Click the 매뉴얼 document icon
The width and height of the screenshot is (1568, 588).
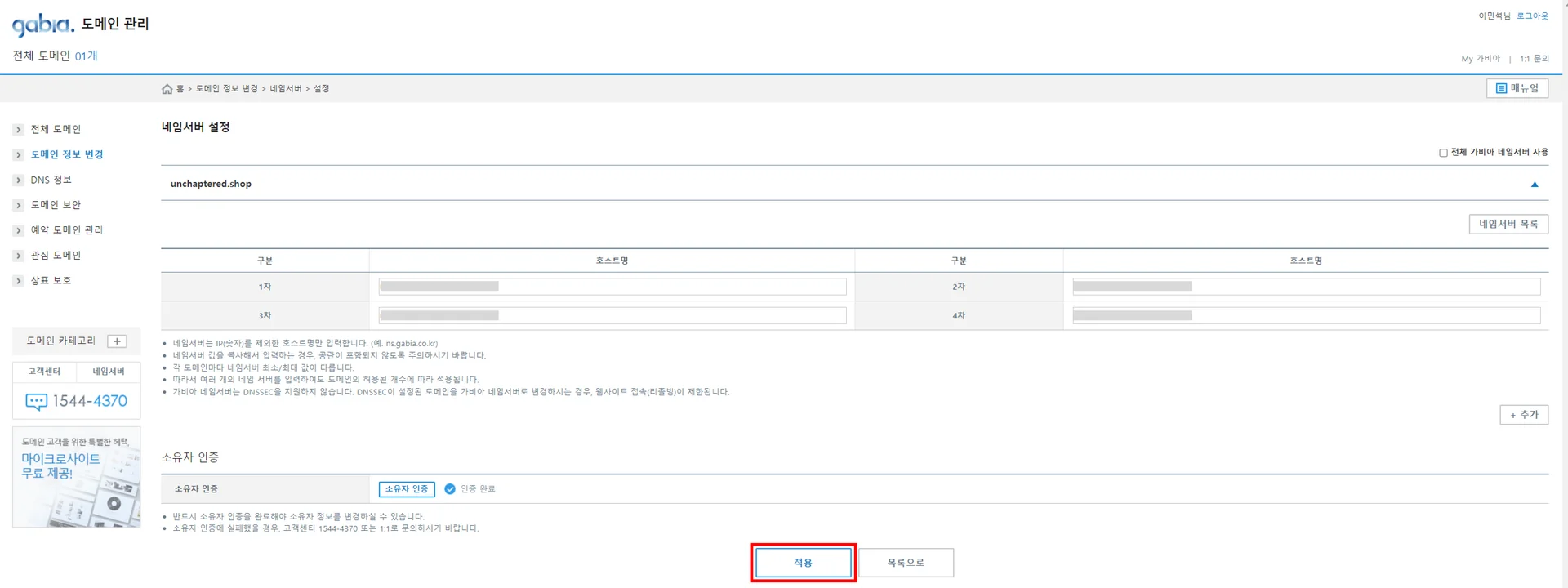coord(1501,88)
